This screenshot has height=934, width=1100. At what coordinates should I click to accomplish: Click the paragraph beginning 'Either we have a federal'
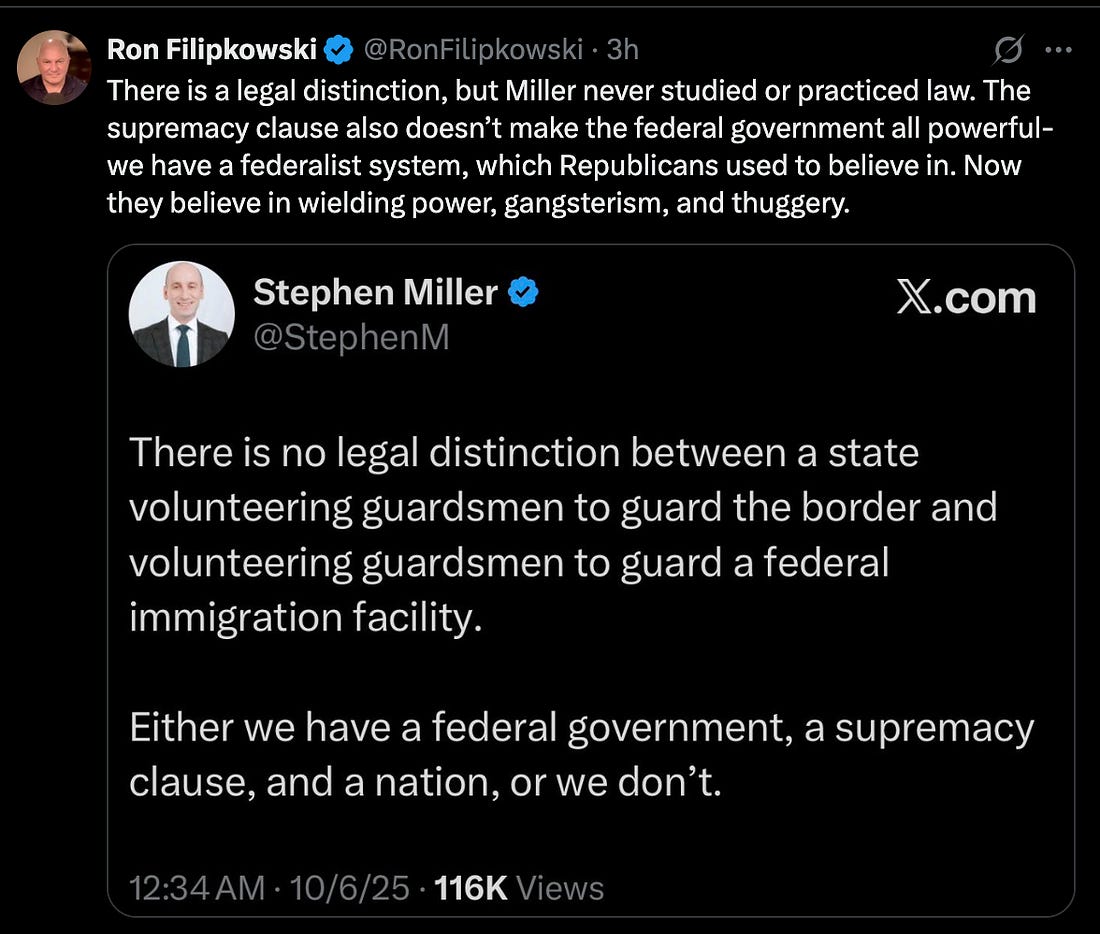tap(581, 754)
